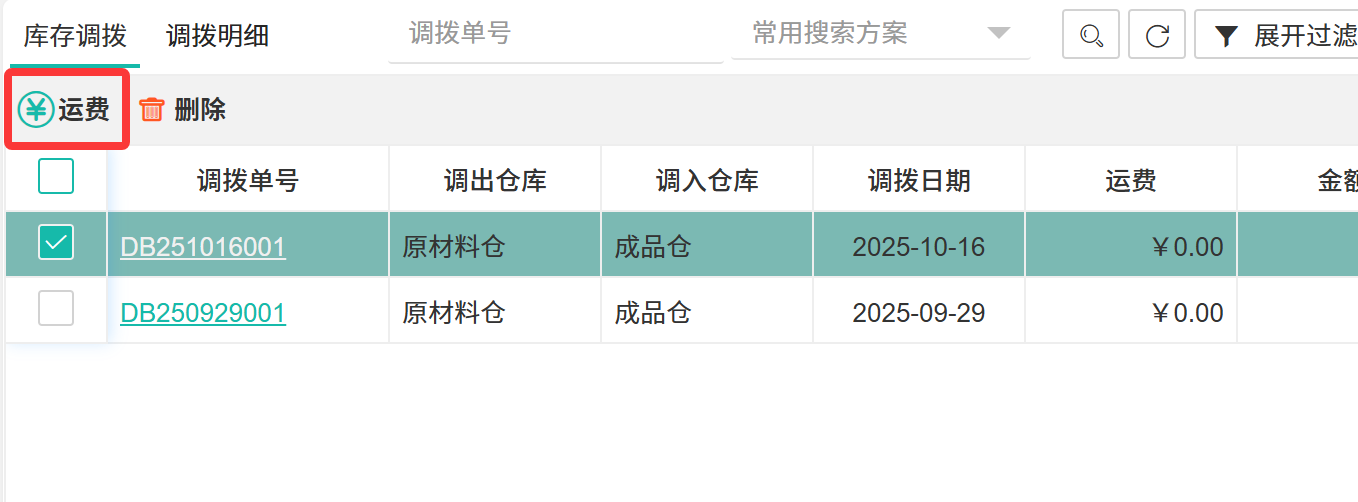Click the trash delete icon

click(151, 110)
